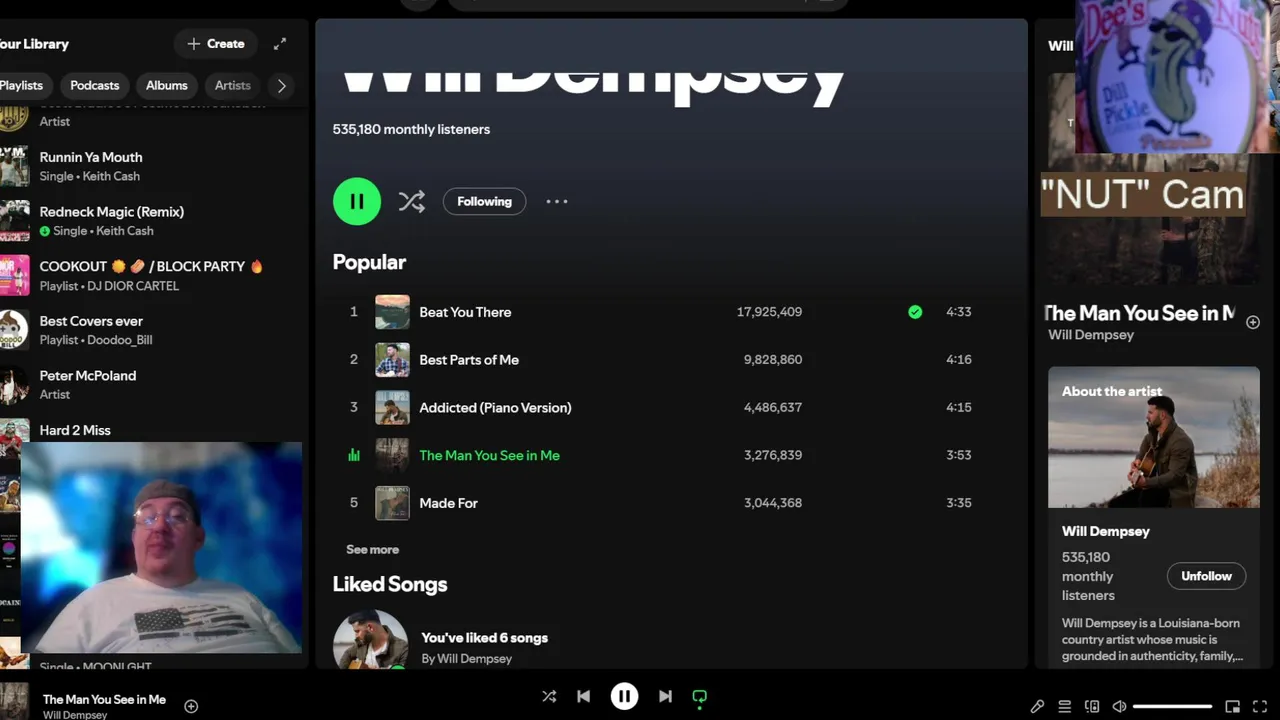
Task: Open the three-dot more options menu
Action: 557,201
